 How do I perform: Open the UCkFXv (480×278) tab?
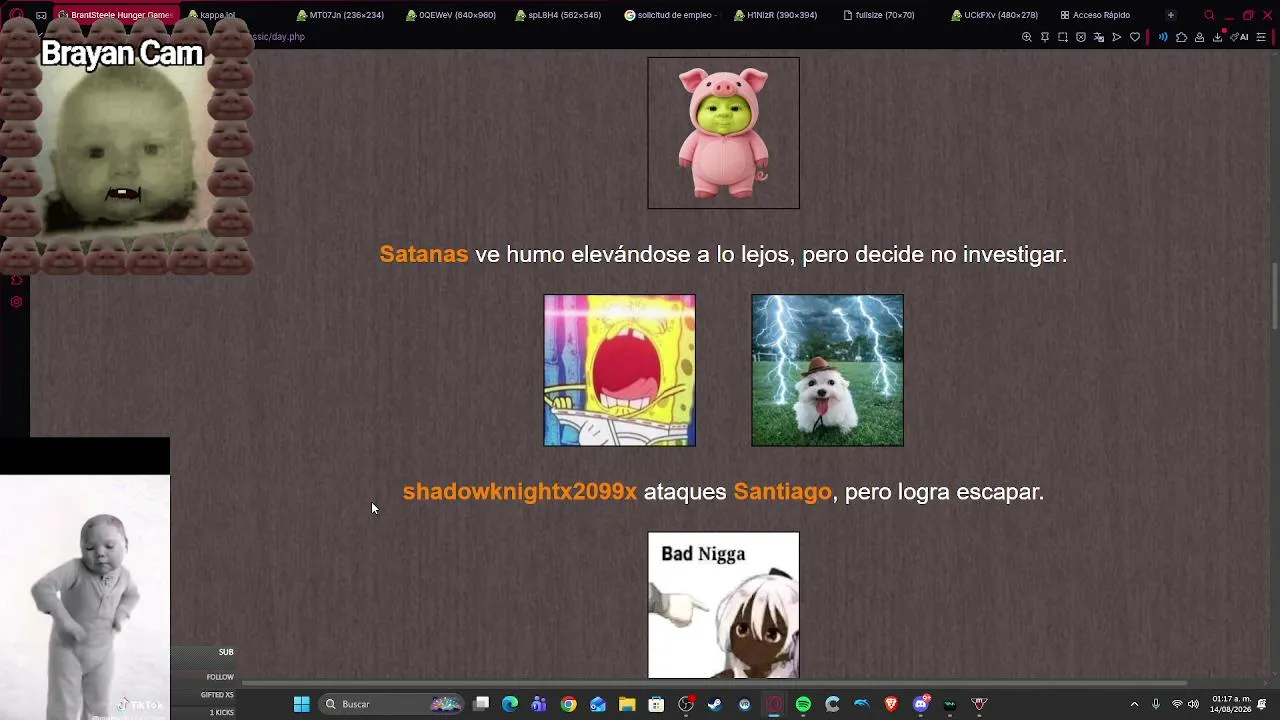(995, 15)
